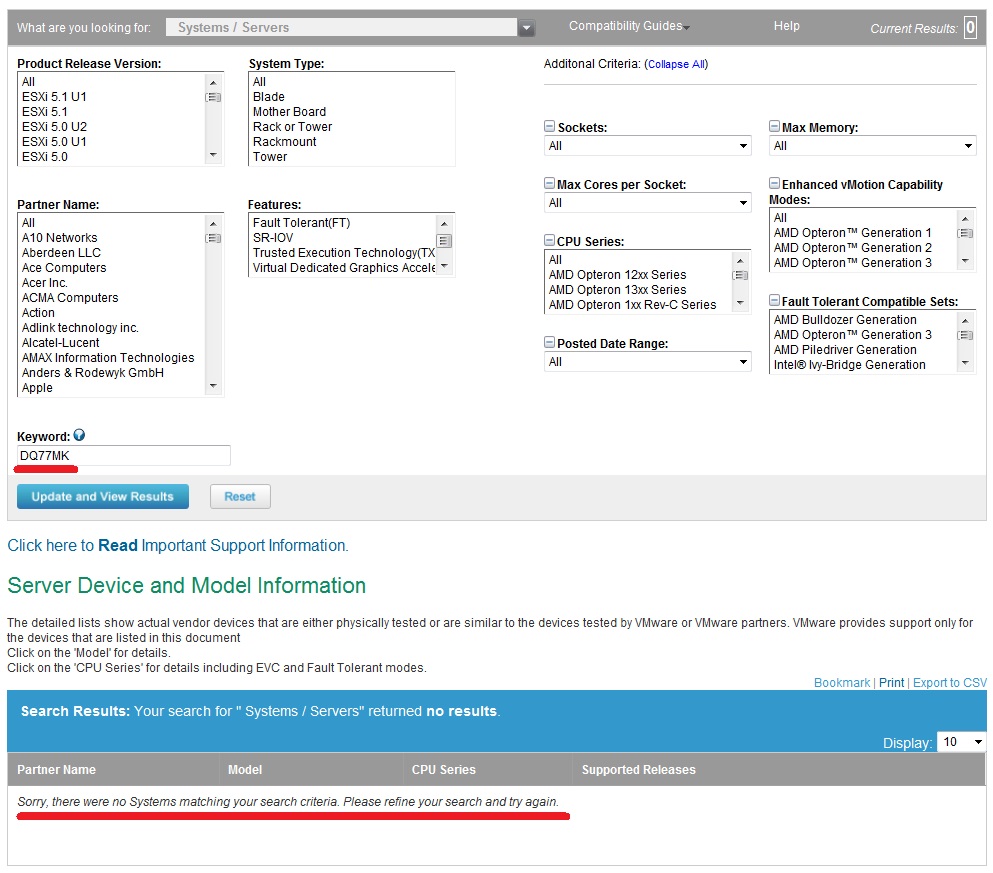Image resolution: width=993 pixels, height=873 pixels.
Task: Open the Sockets dropdown
Action: [647, 146]
